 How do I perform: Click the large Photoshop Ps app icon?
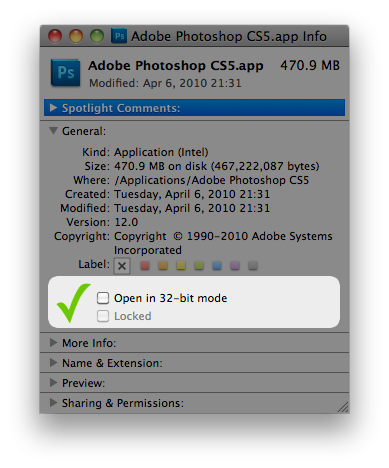(x=65, y=73)
